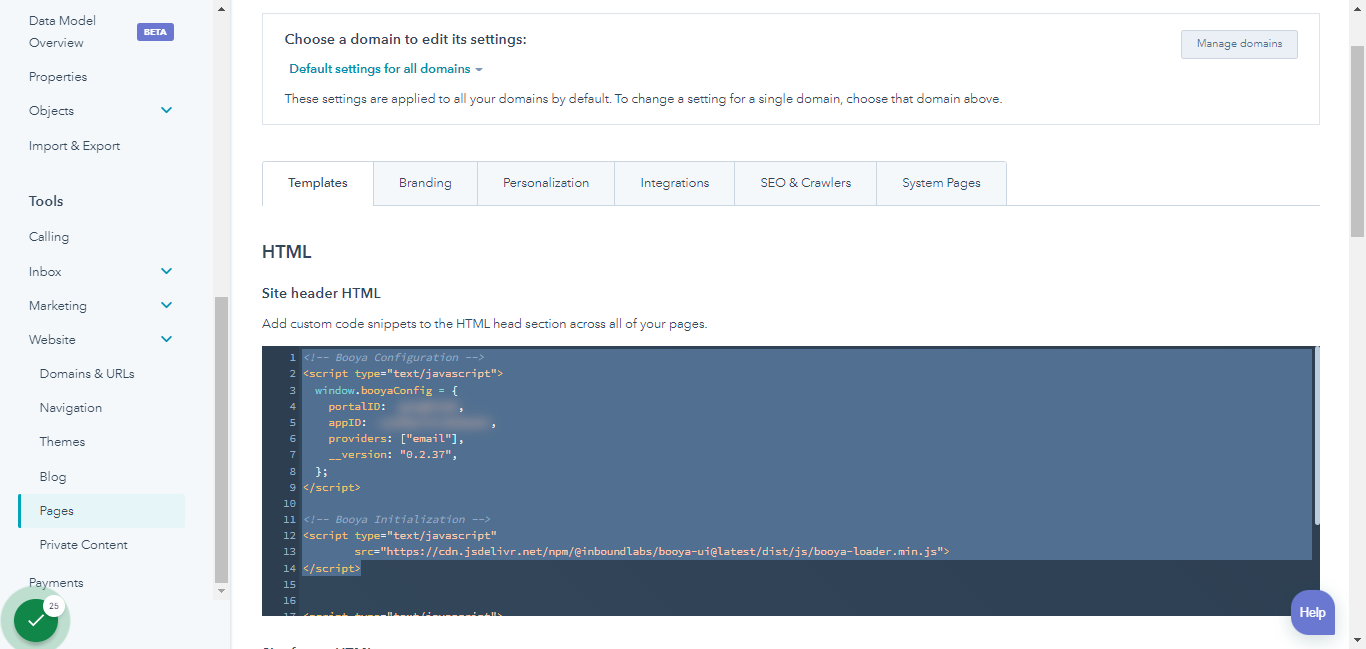Click the BETA badge
This screenshot has width=1366, height=649.
point(155,32)
